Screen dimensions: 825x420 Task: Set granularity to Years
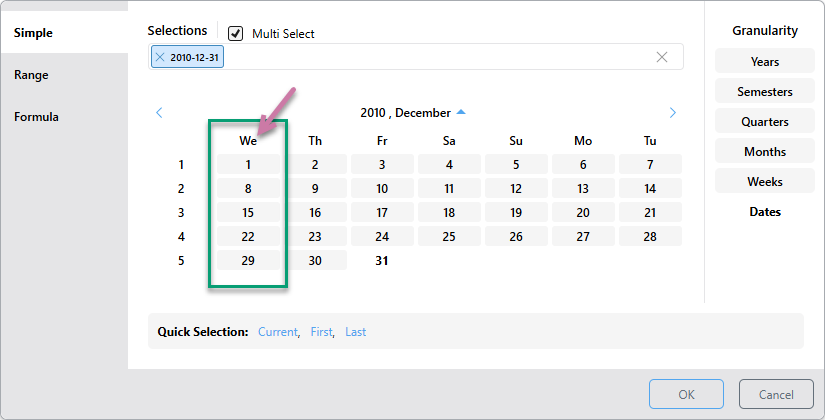tap(764, 62)
